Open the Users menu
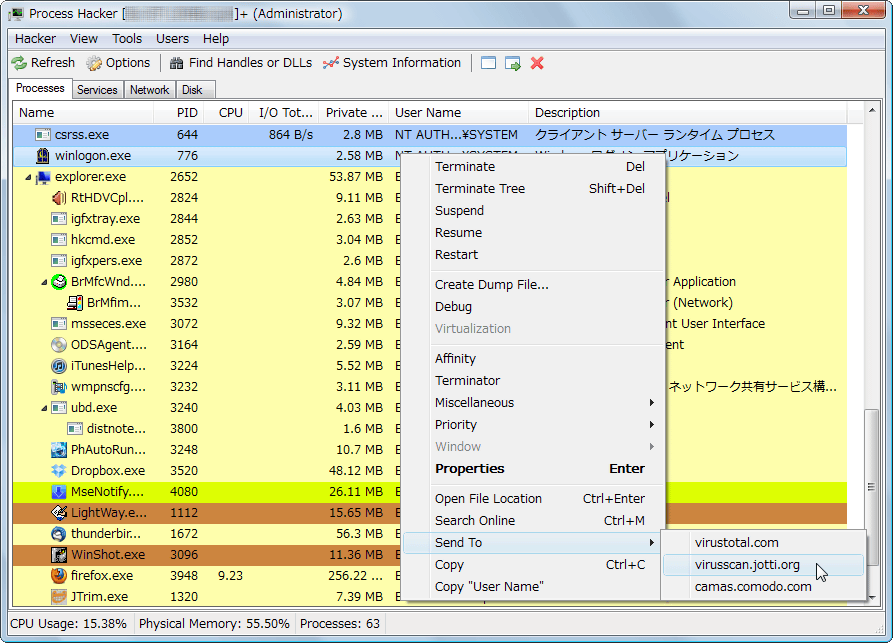This screenshot has height=643, width=893. coord(173,39)
